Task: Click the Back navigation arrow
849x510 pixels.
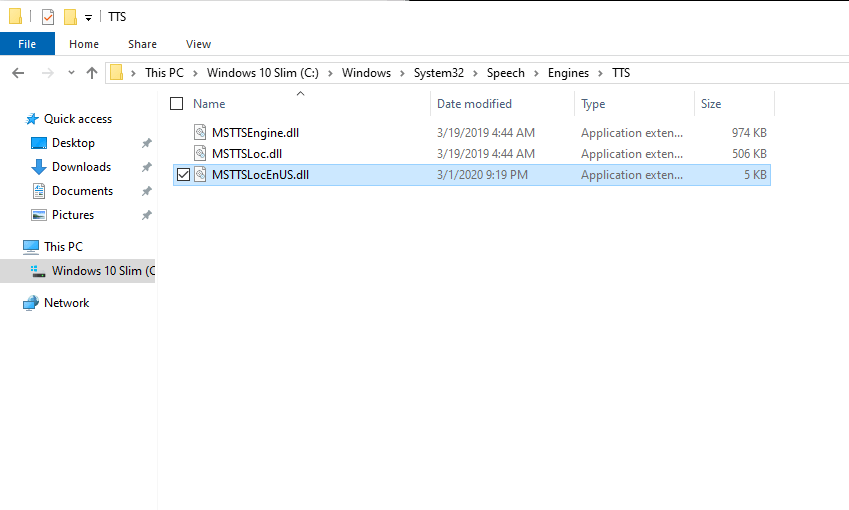Action: coord(18,73)
